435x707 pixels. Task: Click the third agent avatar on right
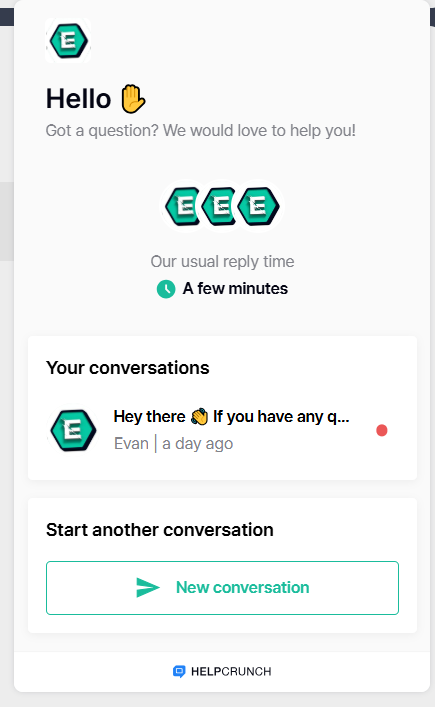[258, 206]
